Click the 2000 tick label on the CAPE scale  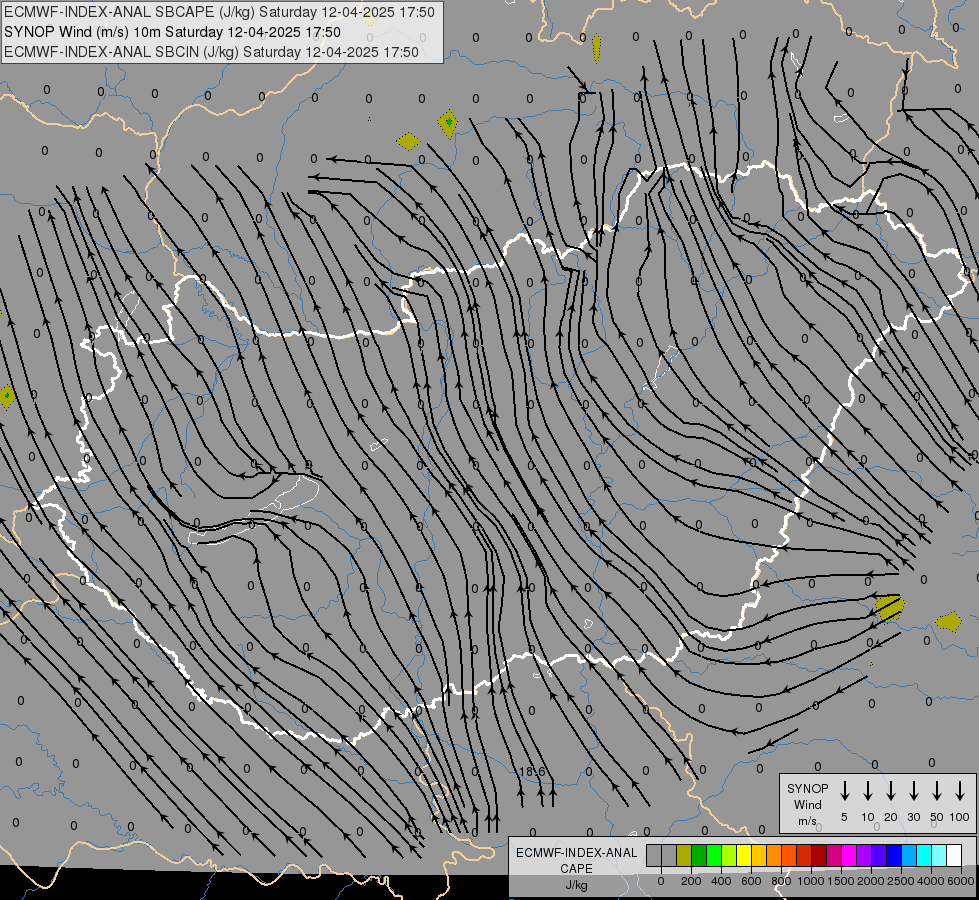click(870, 881)
